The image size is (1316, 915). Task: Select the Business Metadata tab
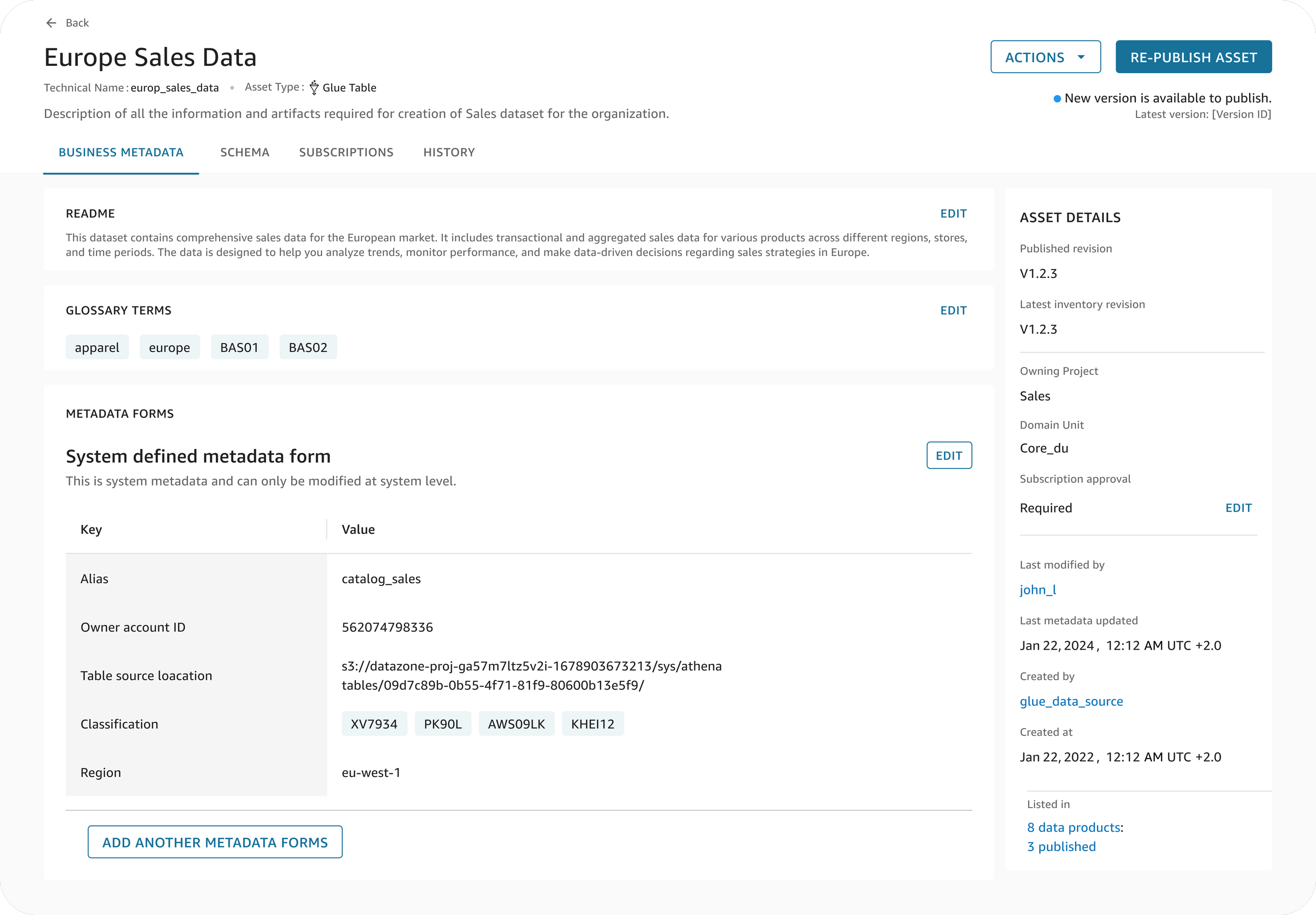(121, 153)
